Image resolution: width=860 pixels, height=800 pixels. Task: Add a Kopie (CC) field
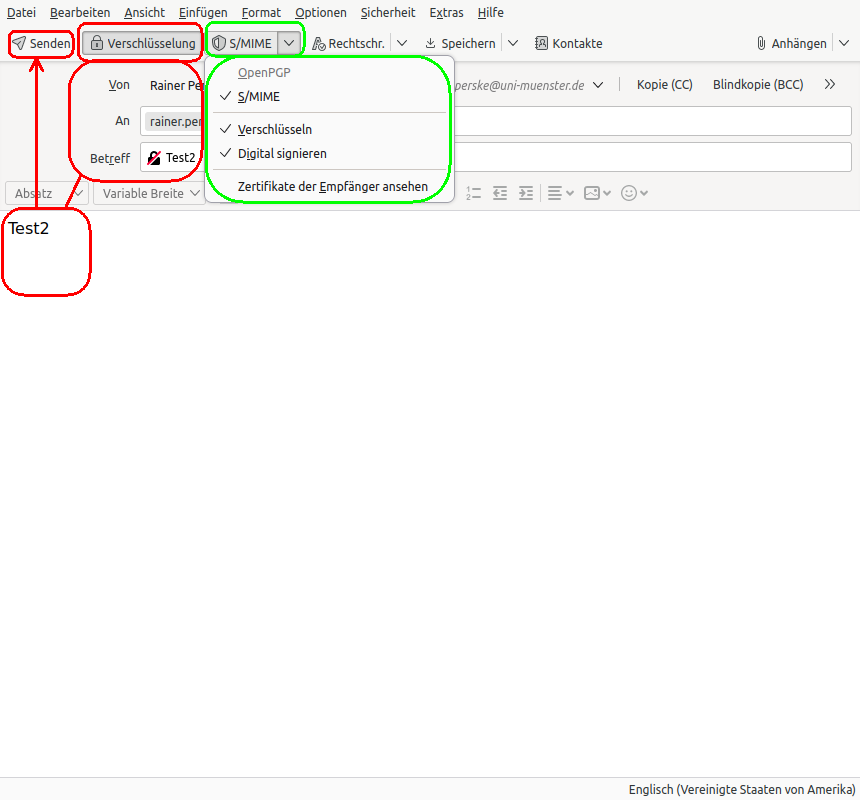point(664,85)
